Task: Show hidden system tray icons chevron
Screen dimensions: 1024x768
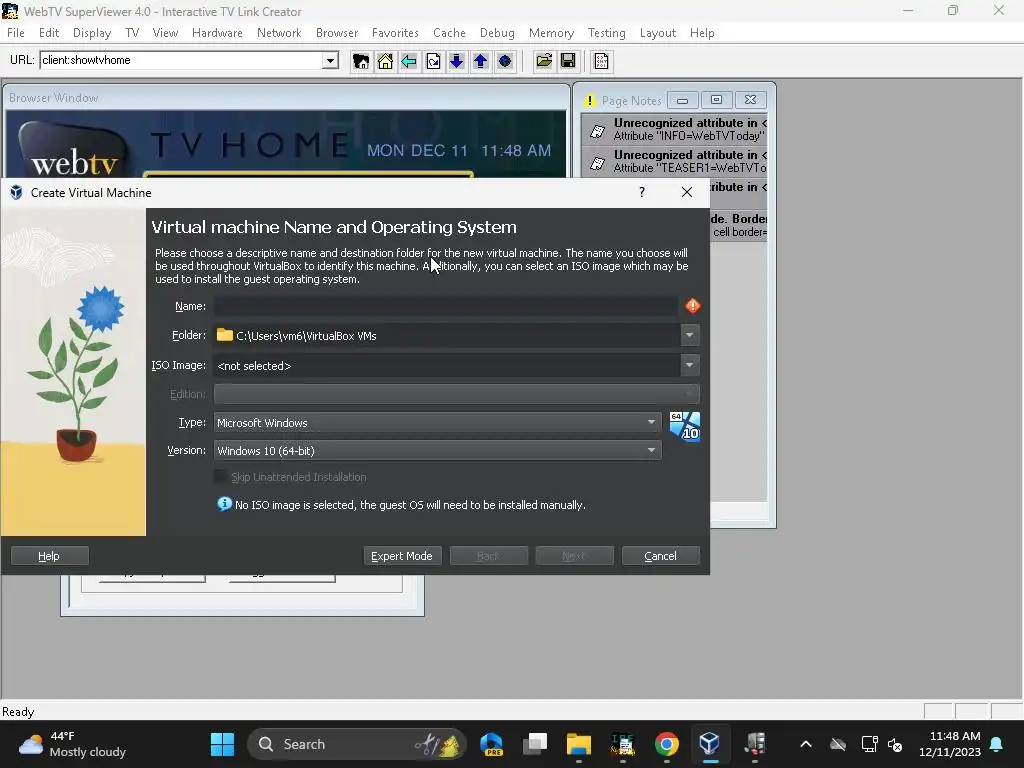Action: (806, 744)
